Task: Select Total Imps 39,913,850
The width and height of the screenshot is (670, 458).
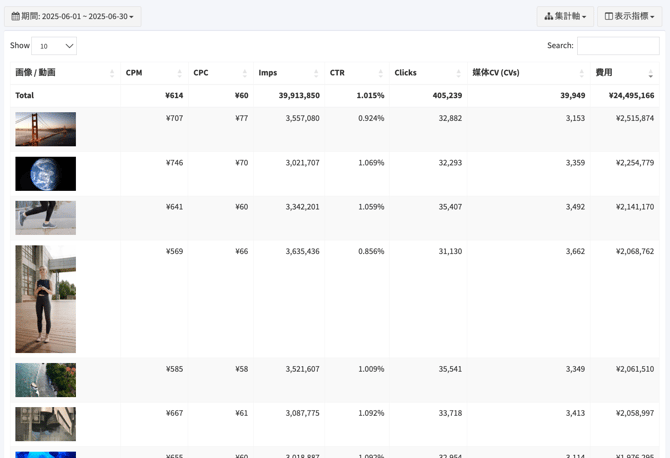Action: coord(299,95)
